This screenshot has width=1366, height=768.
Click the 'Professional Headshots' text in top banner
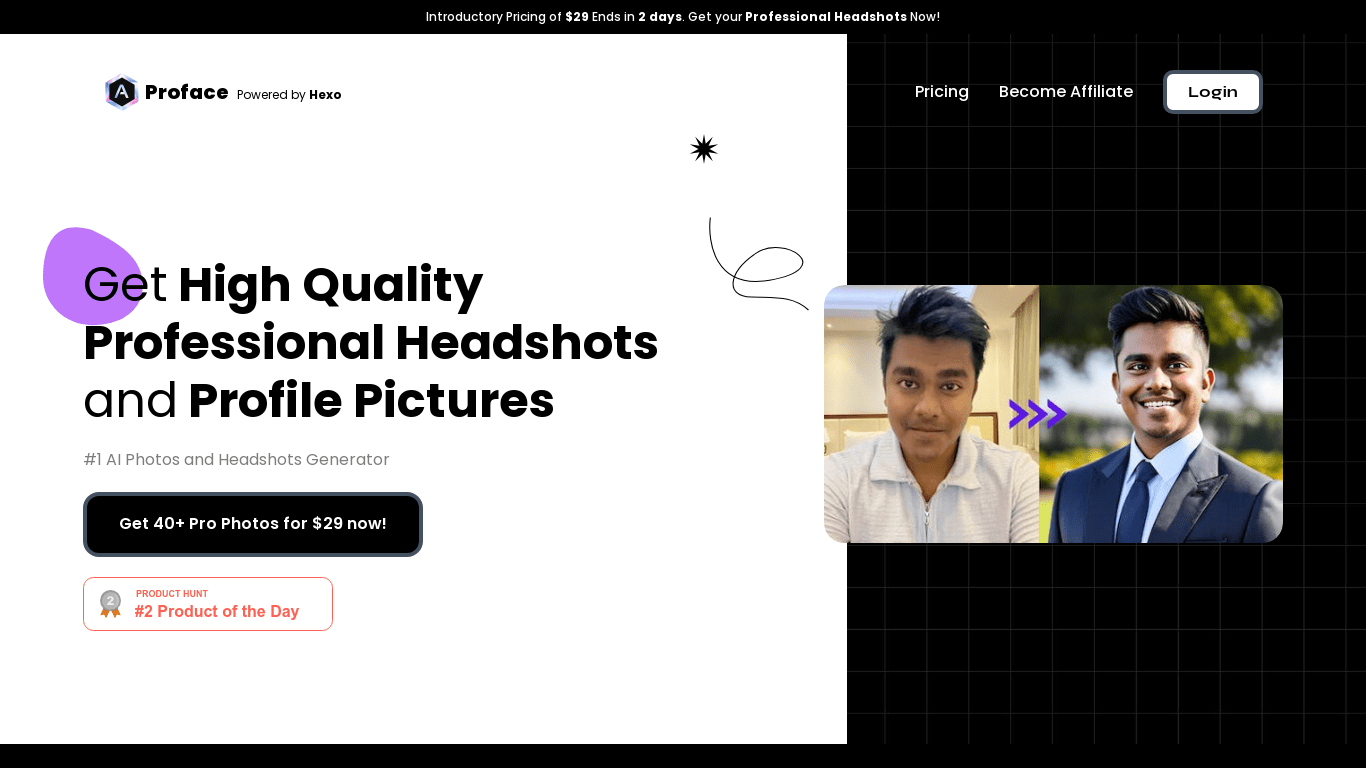click(x=825, y=17)
